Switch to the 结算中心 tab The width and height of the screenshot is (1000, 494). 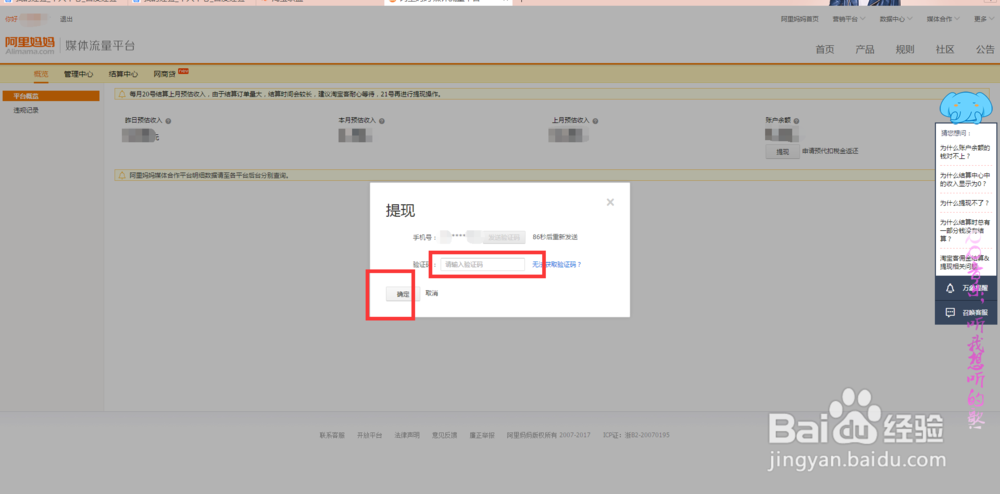click(123, 74)
